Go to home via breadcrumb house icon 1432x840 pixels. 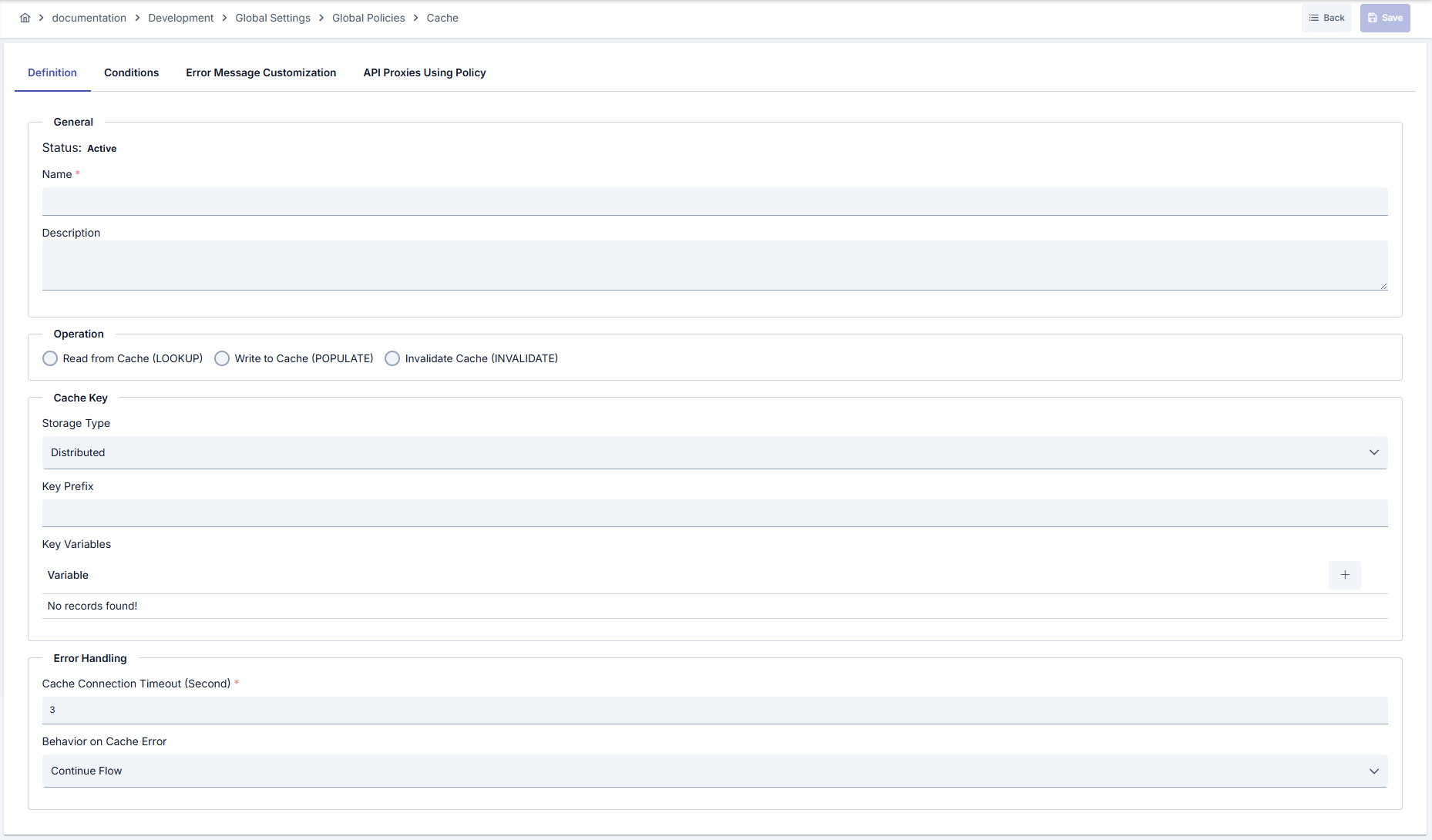[x=25, y=18]
